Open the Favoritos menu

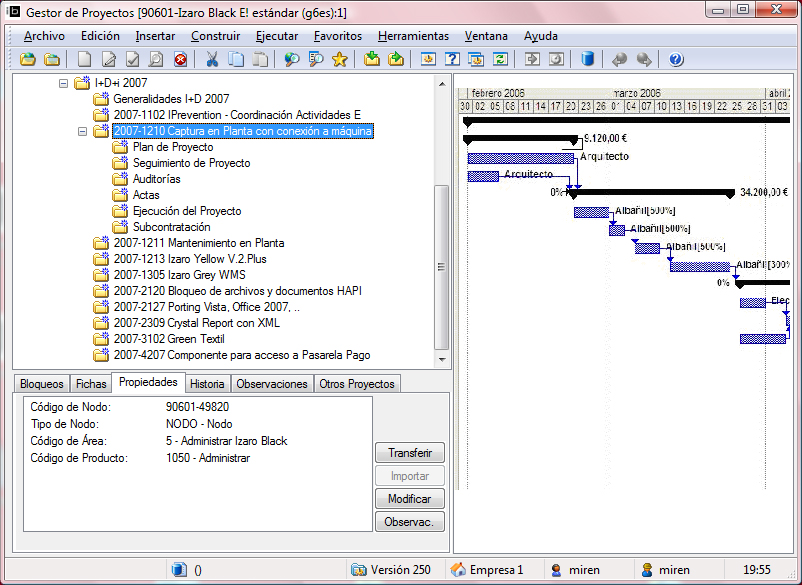point(338,36)
